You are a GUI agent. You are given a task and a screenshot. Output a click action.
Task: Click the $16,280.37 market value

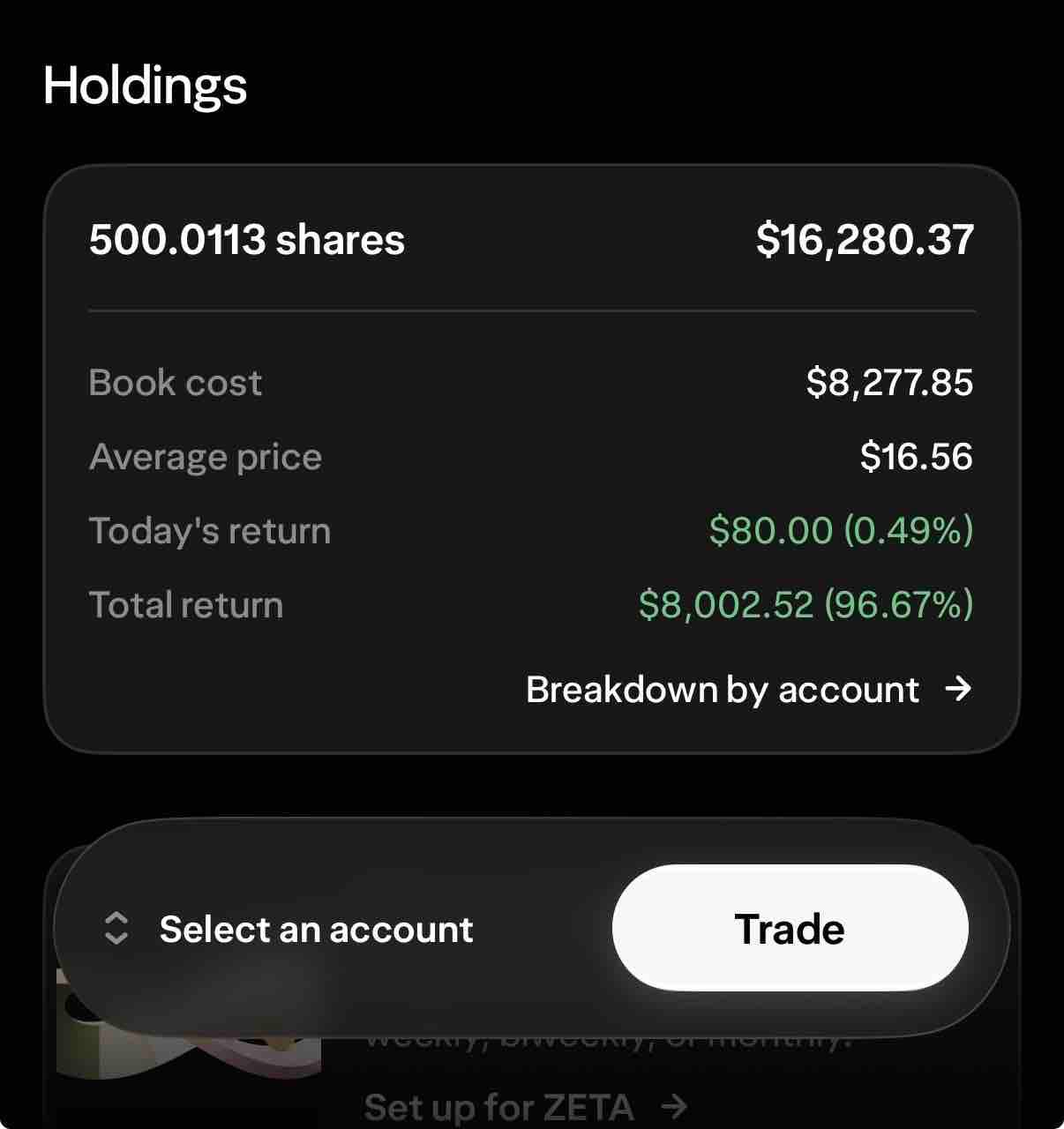865,240
